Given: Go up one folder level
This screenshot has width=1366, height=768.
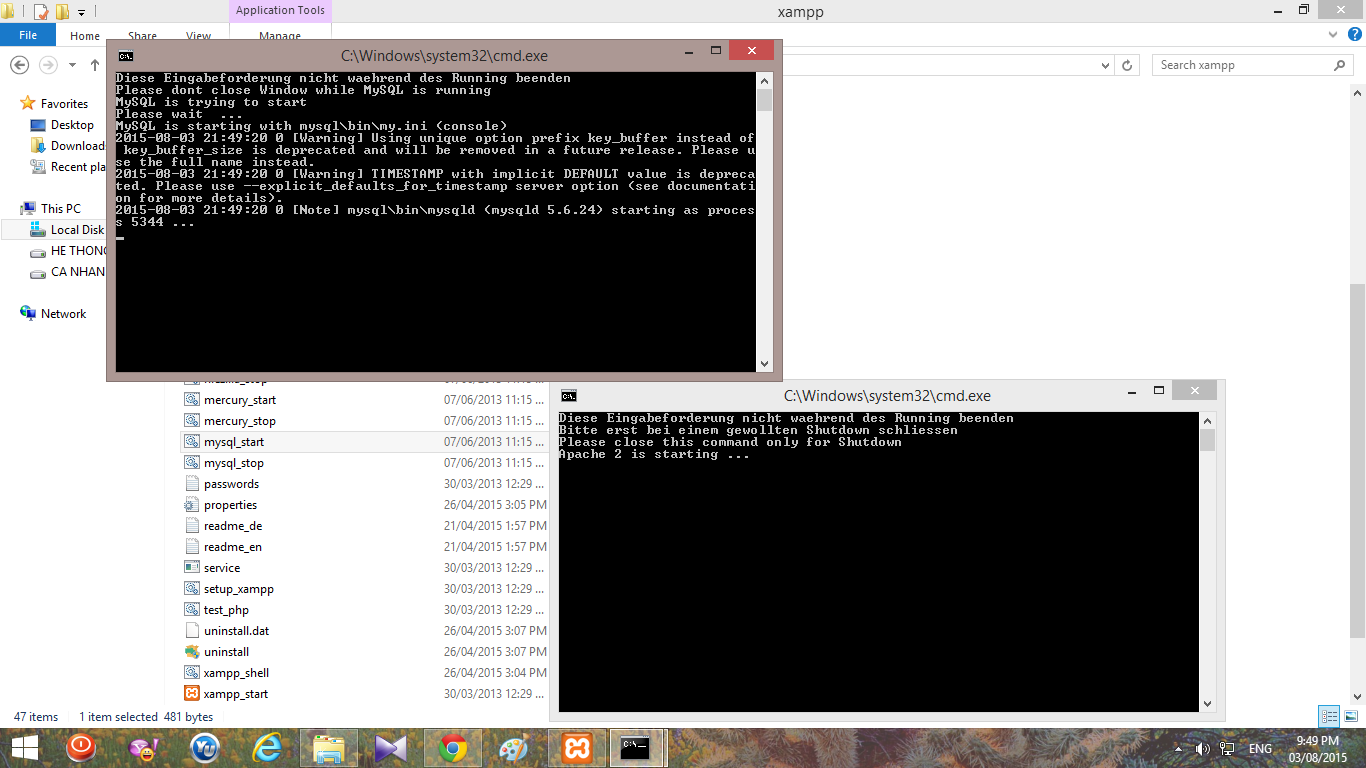Looking at the screenshot, I should (x=95, y=65).
